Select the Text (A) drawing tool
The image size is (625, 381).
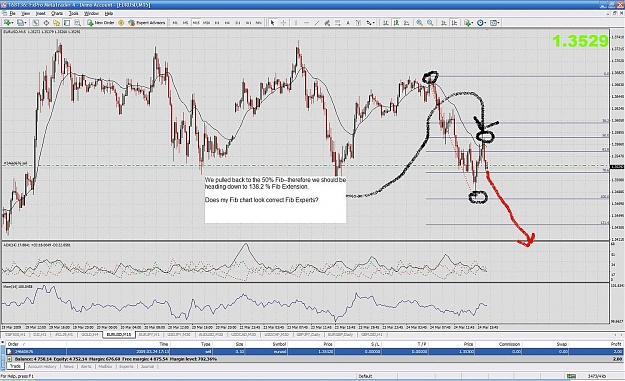point(348,23)
